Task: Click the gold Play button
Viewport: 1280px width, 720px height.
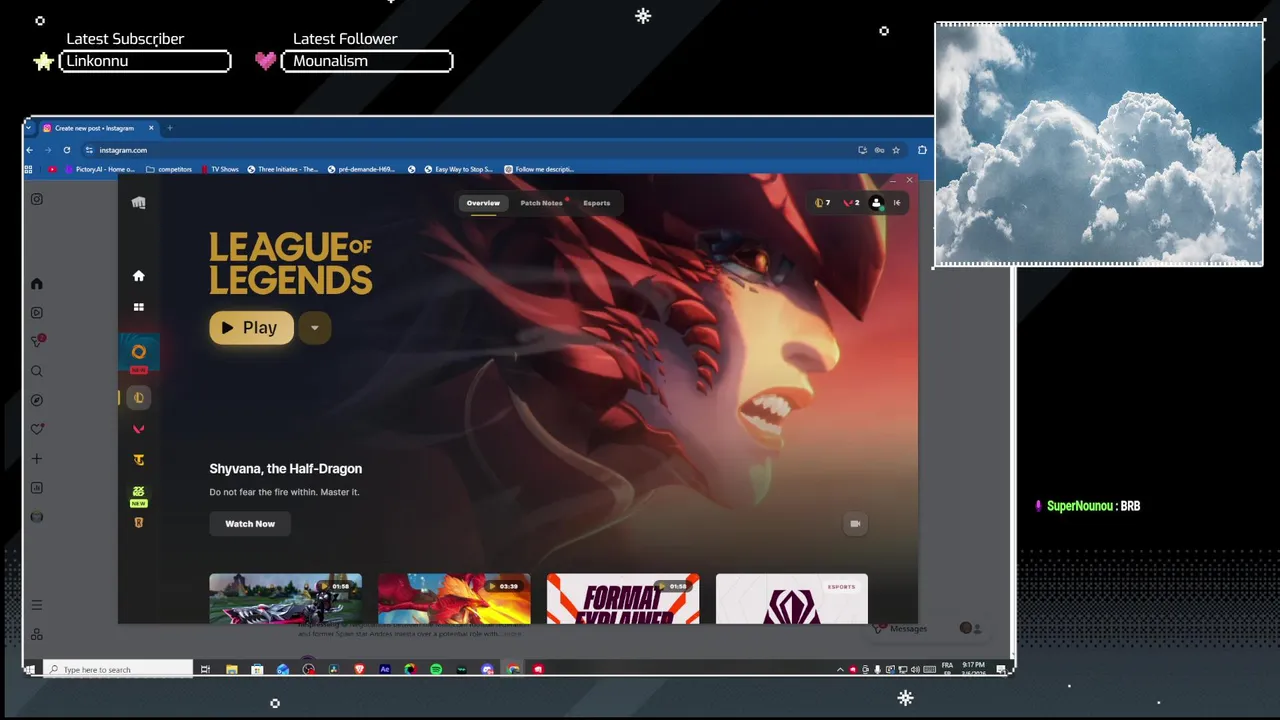Action: tap(251, 328)
